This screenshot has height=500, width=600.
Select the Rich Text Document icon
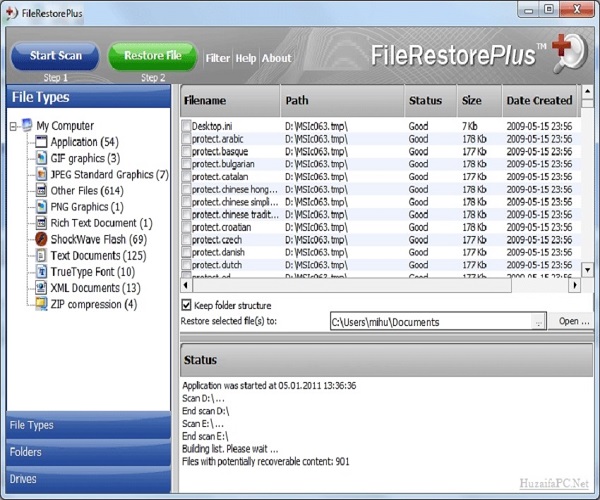click(41, 223)
